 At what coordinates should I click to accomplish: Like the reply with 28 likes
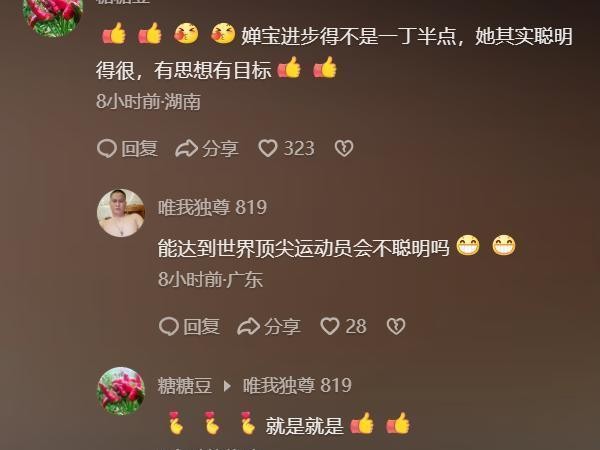pyautogui.click(x=330, y=326)
